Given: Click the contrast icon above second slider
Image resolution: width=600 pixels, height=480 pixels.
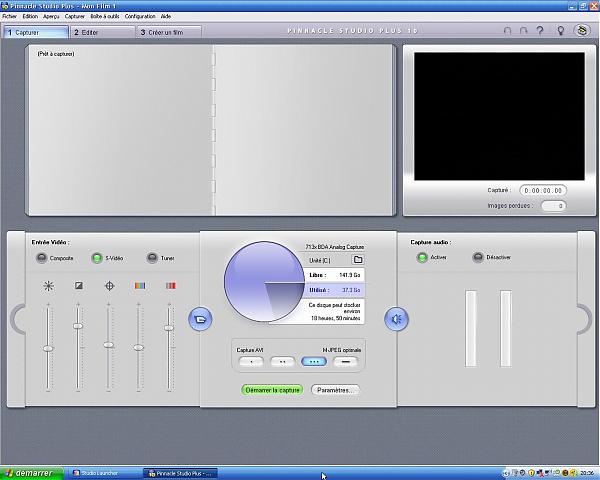Looking at the screenshot, I should tap(79, 286).
